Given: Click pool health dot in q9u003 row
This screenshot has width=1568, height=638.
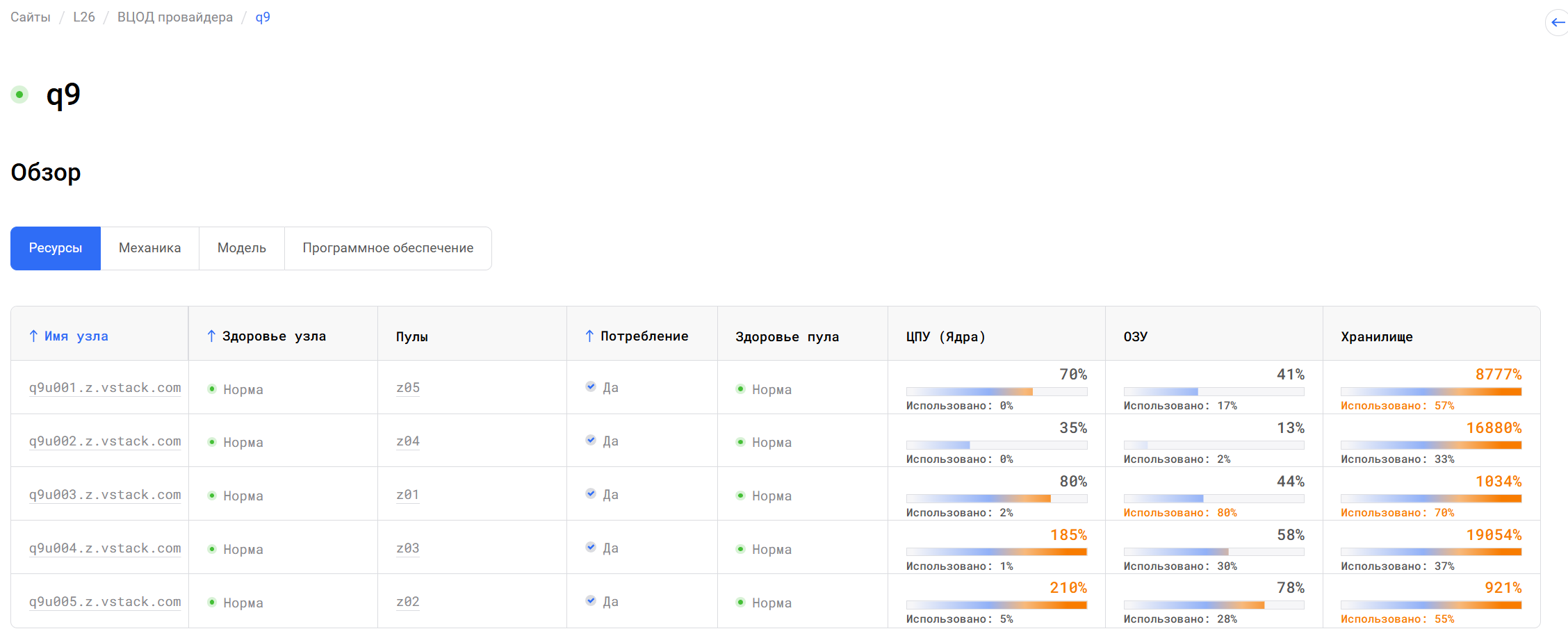Looking at the screenshot, I should coord(741,496).
